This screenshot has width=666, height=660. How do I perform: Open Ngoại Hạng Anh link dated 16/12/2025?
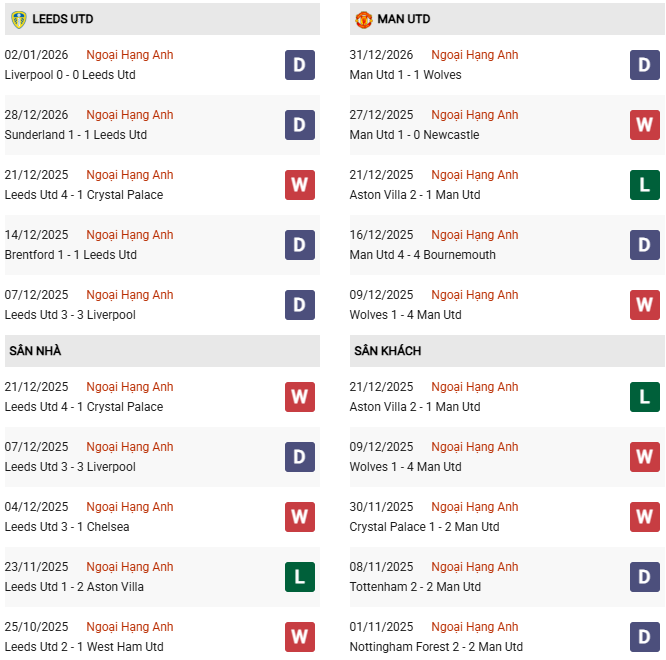(x=475, y=235)
